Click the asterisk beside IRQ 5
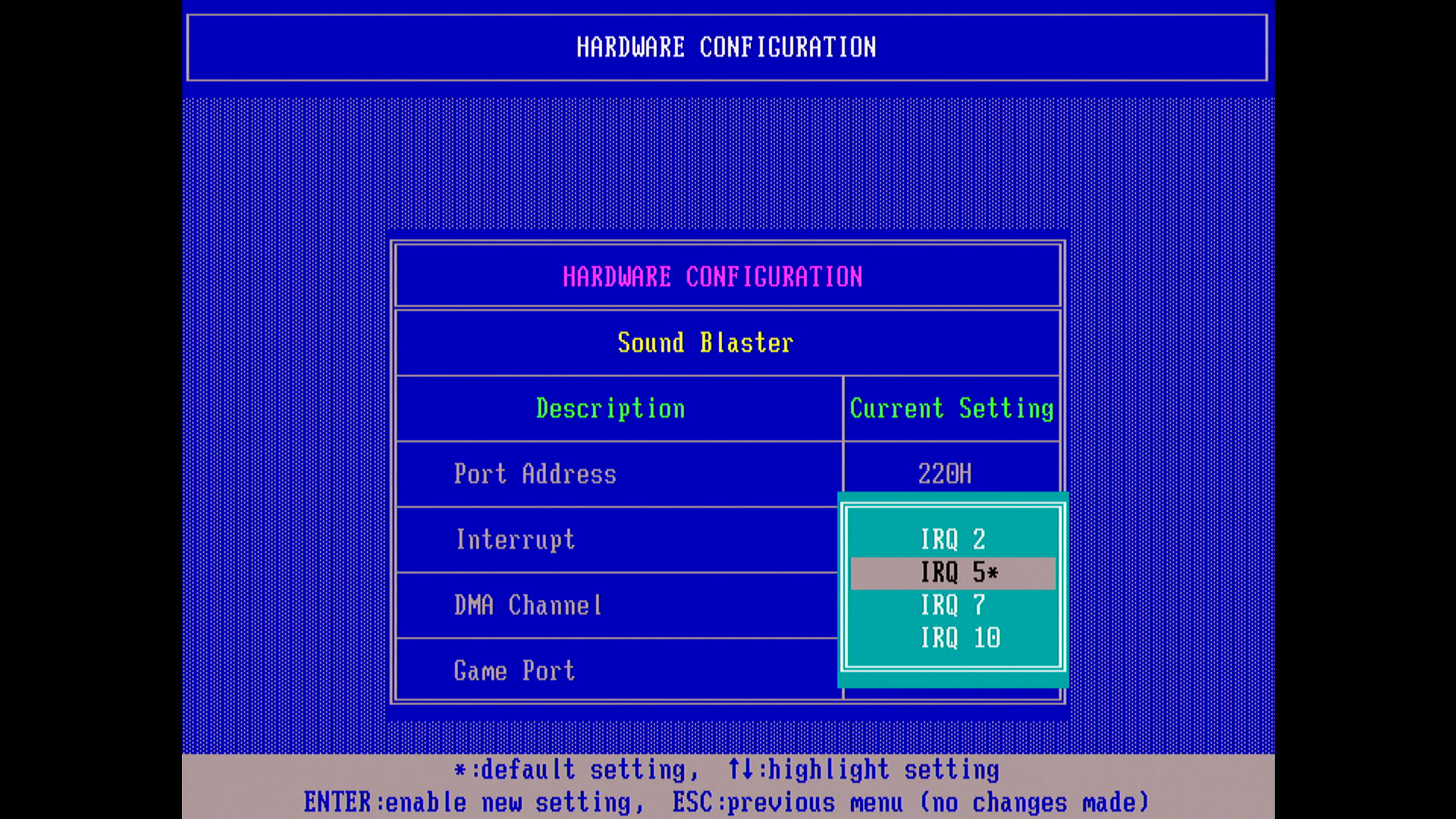 click(x=993, y=573)
